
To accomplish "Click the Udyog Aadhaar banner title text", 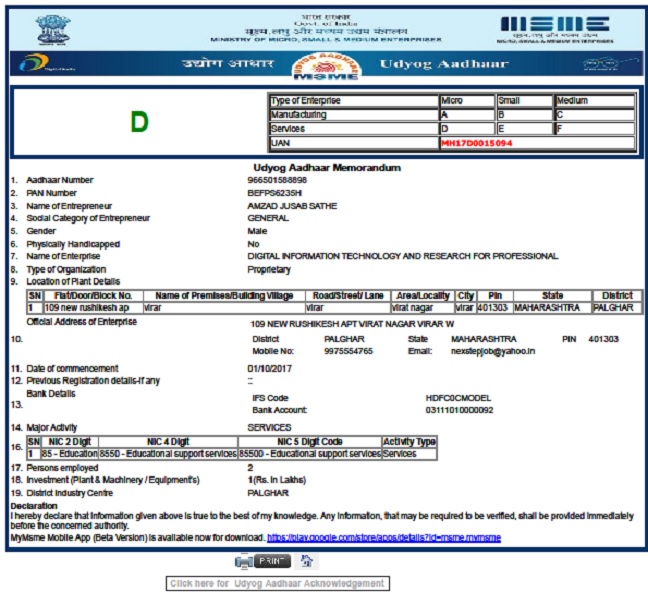I will (x=444, y=64).
